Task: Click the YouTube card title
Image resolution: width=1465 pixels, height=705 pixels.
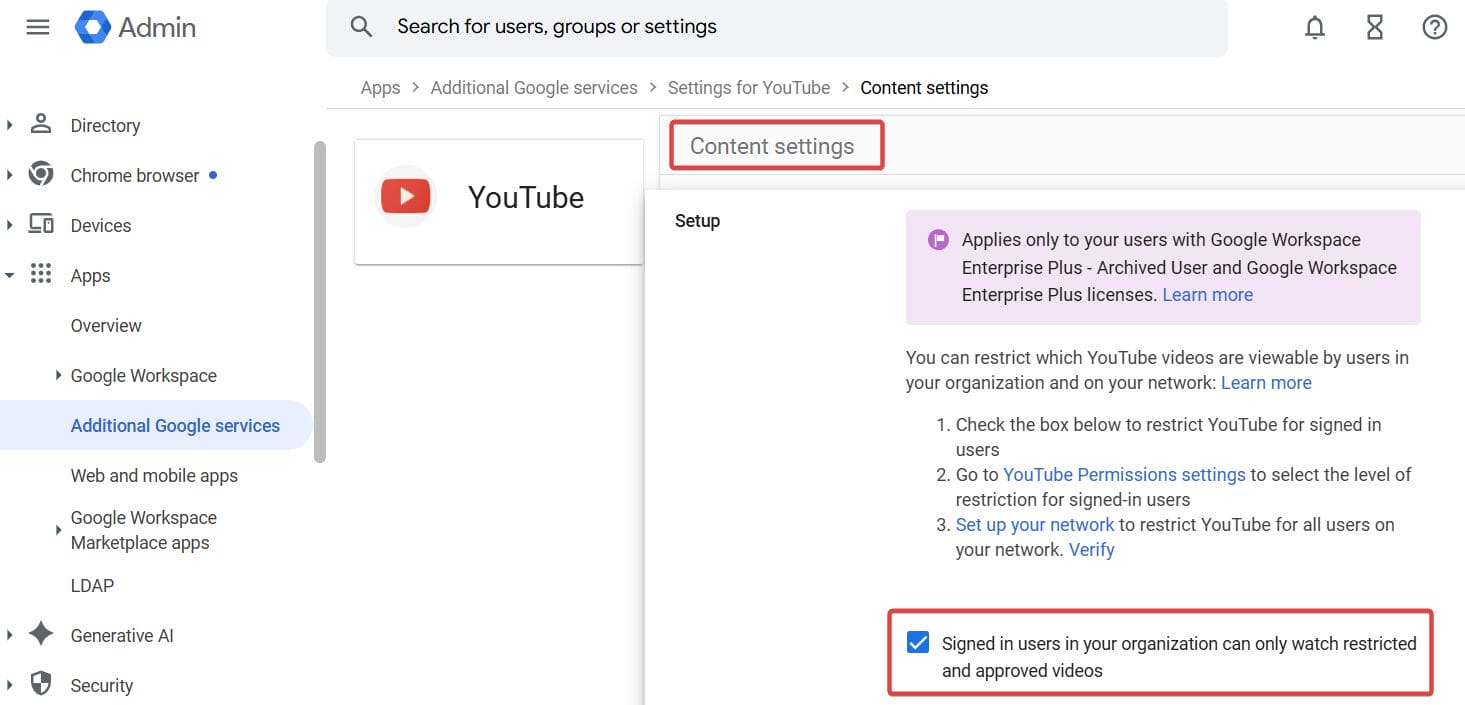Action: (526, 197)
